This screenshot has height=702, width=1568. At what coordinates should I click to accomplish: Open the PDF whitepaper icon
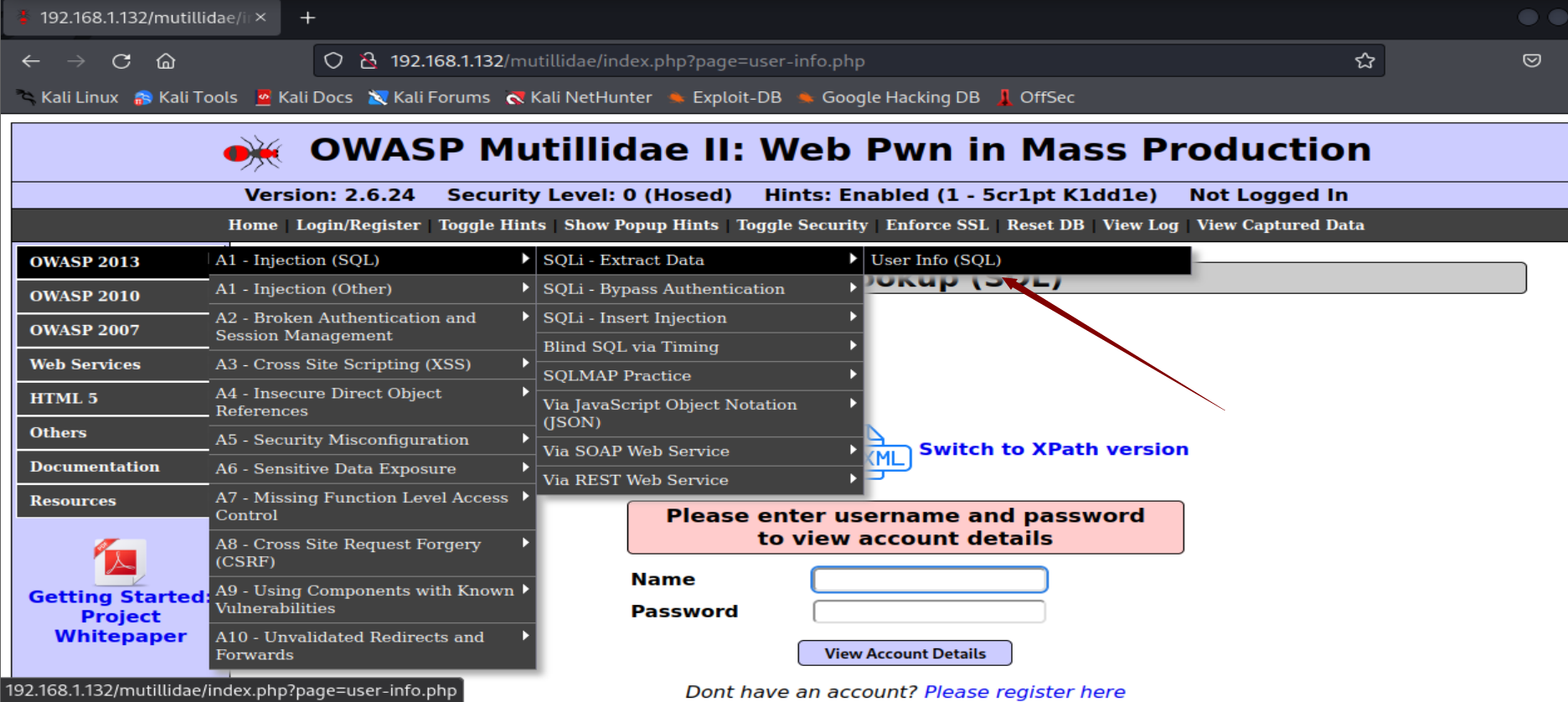(121, 561)
